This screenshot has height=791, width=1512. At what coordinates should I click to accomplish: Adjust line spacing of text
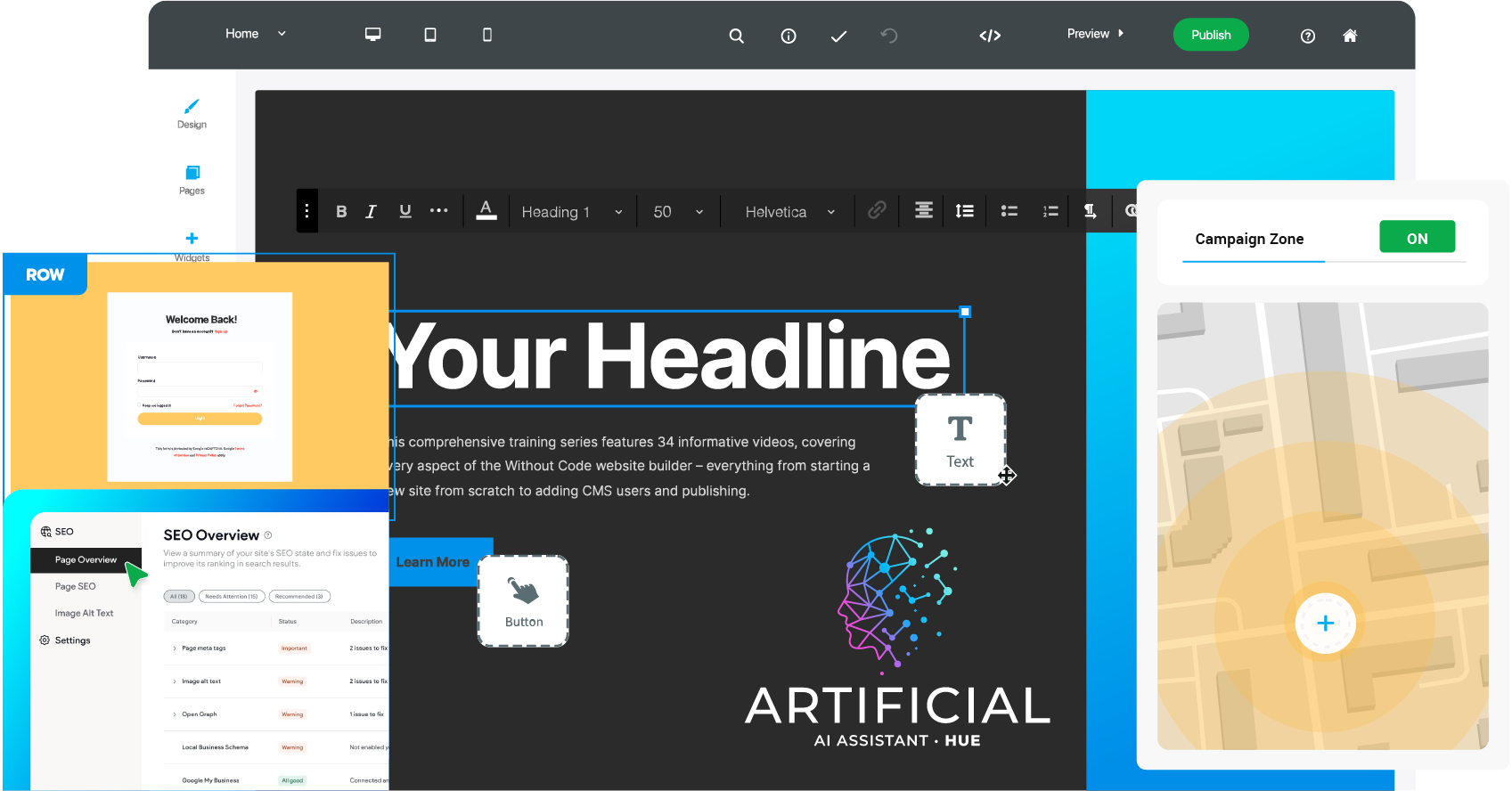tap(964, 210)
